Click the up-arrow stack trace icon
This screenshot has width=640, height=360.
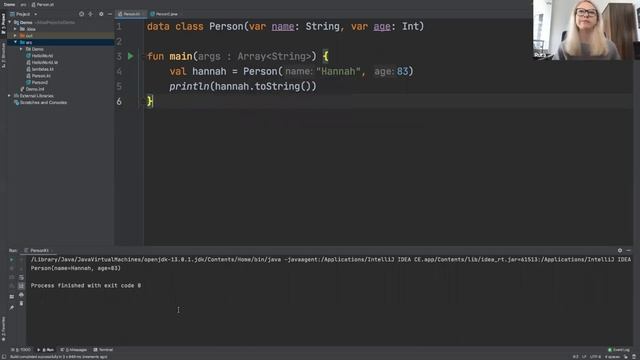click(21, 260)
